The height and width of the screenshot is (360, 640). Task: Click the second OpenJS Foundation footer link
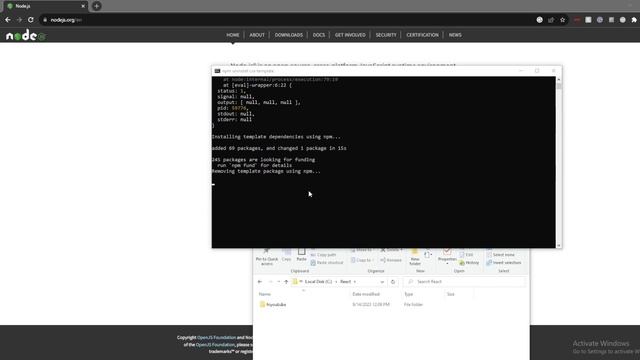[x=215, y=345]
